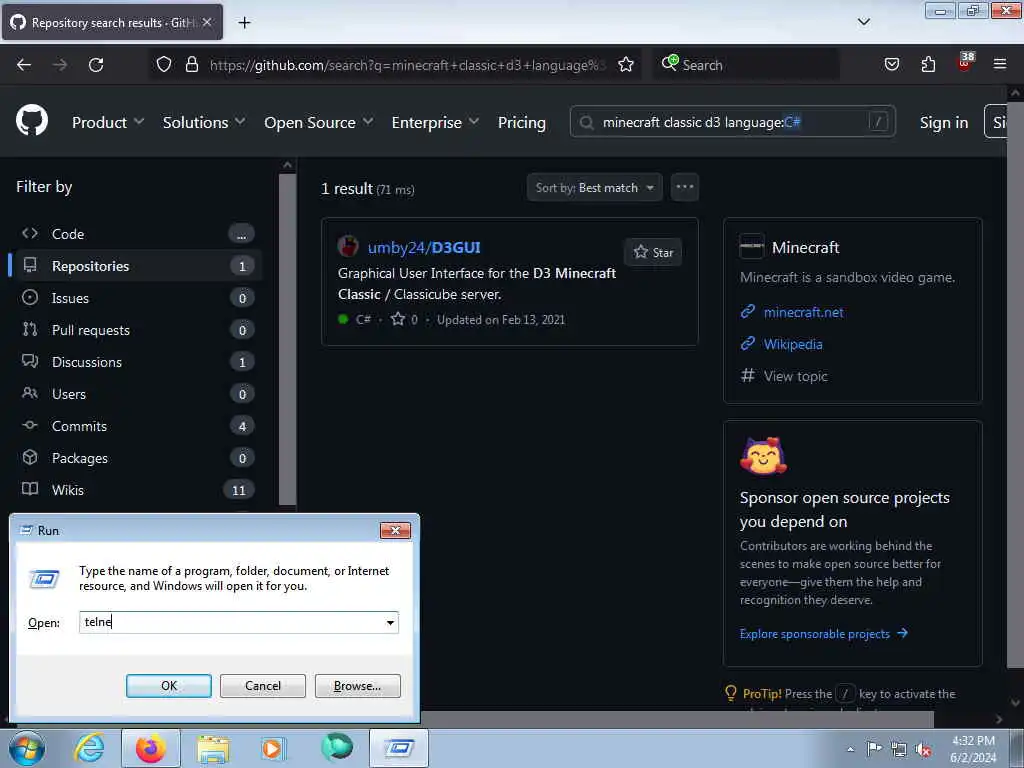The width and height of the screenshot is (1024, 768).
Task: Click the muted volume tray icon
Action: 923,750
